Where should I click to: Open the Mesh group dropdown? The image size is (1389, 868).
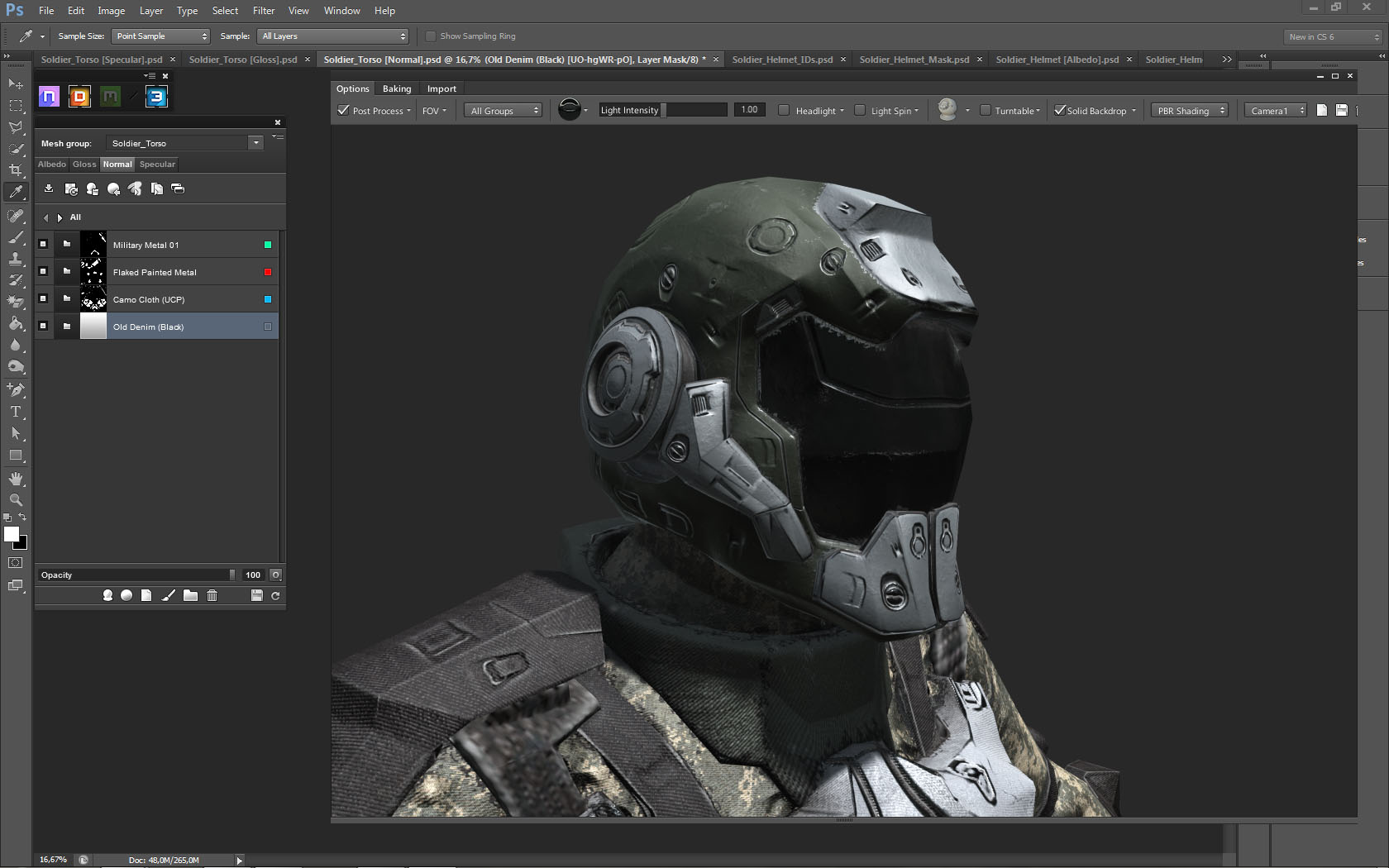(x=255, y=143)
